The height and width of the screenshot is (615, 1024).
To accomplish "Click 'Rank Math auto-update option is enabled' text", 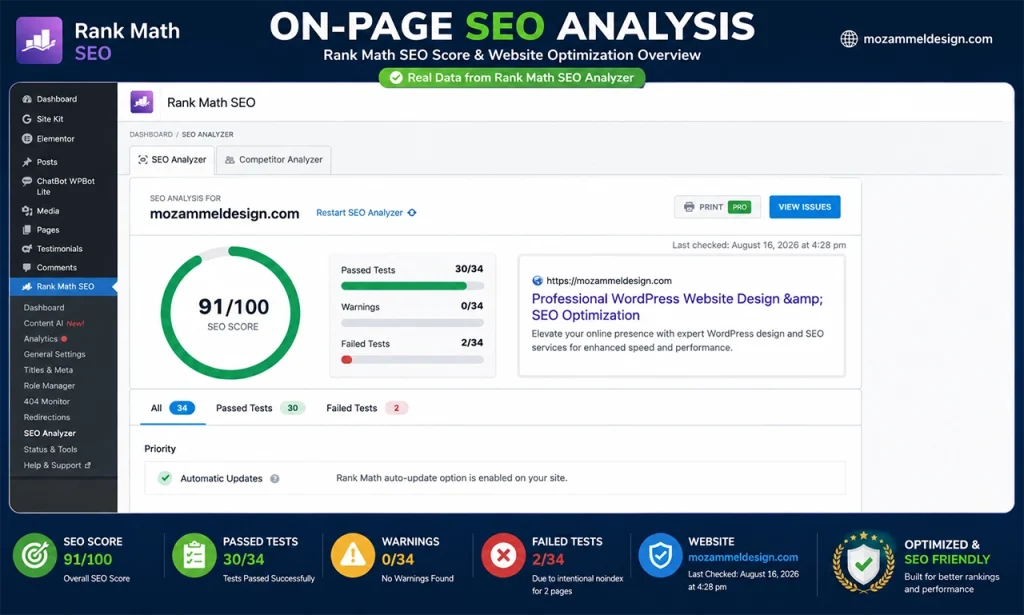I will 451,478.
